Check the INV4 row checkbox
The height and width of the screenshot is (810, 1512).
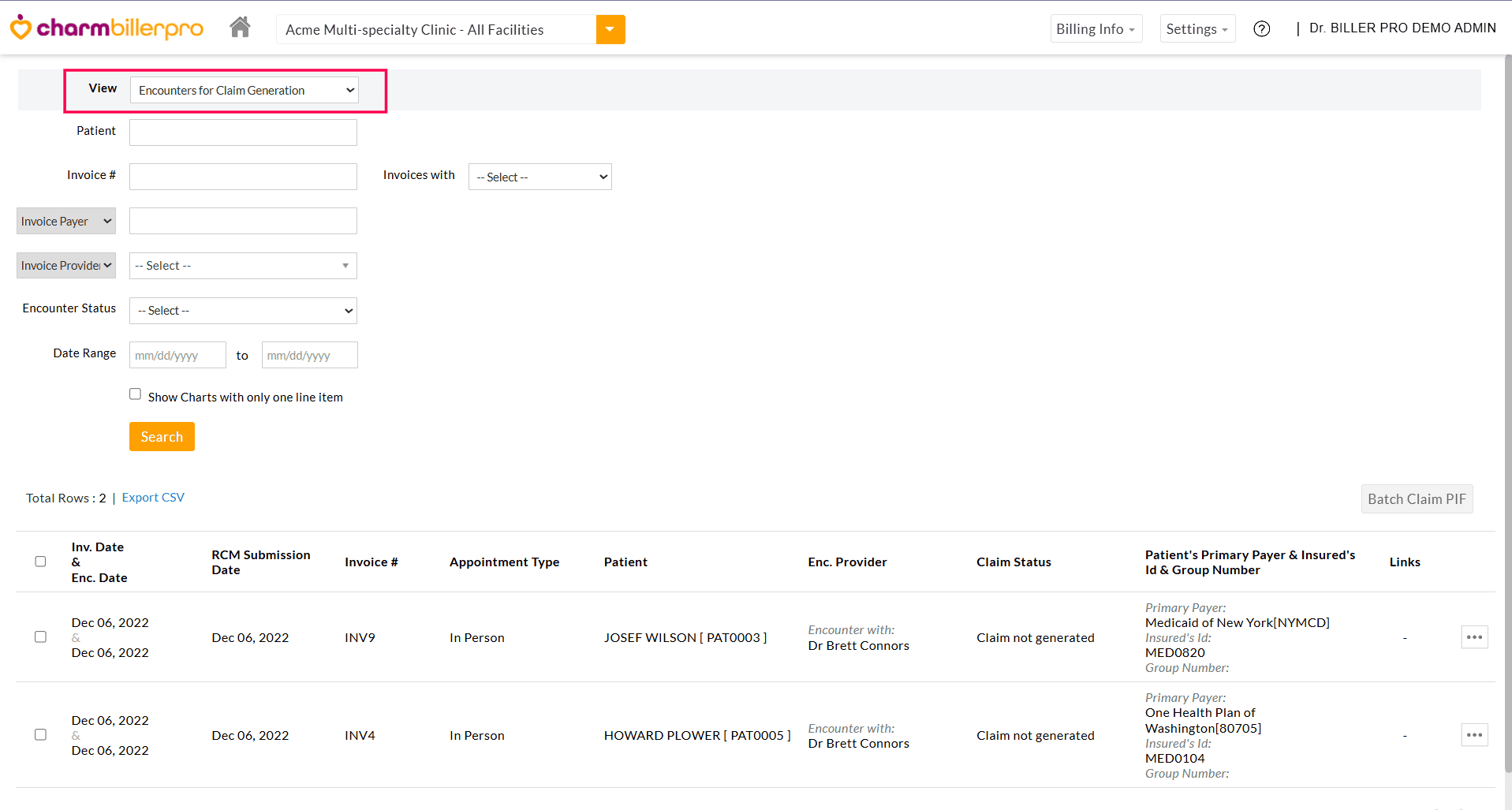pos(40,734)
